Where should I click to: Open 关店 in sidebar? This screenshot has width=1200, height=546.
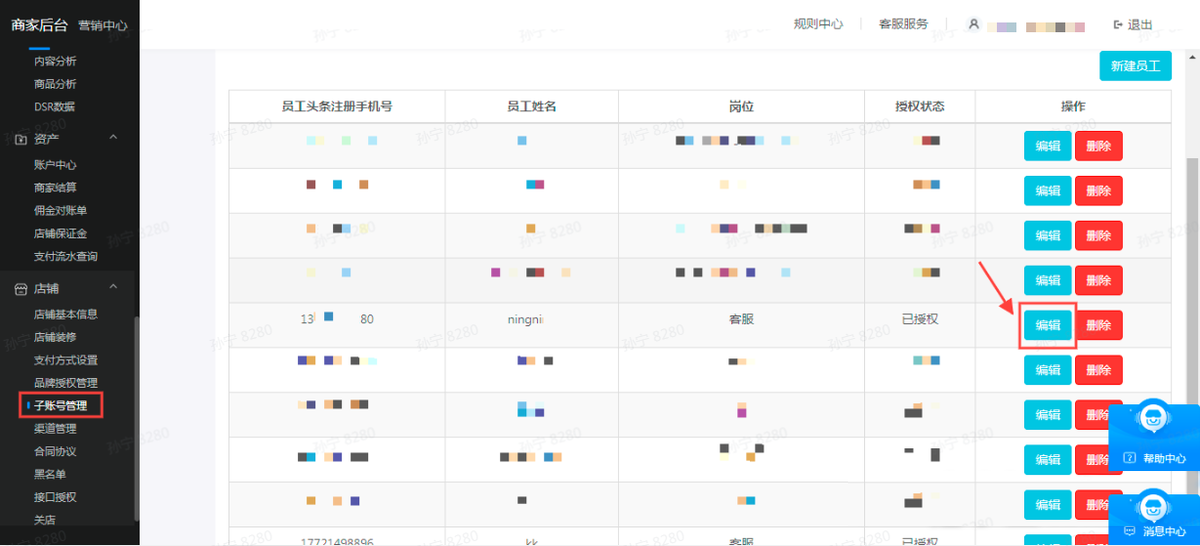[x=44, y=520]
